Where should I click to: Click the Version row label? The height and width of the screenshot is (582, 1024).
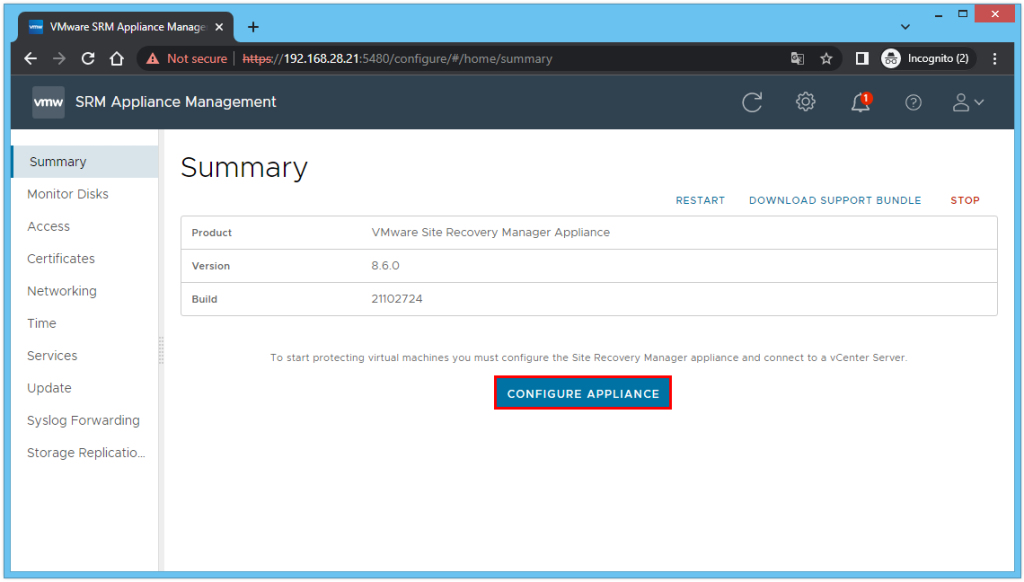click(211, 266)
